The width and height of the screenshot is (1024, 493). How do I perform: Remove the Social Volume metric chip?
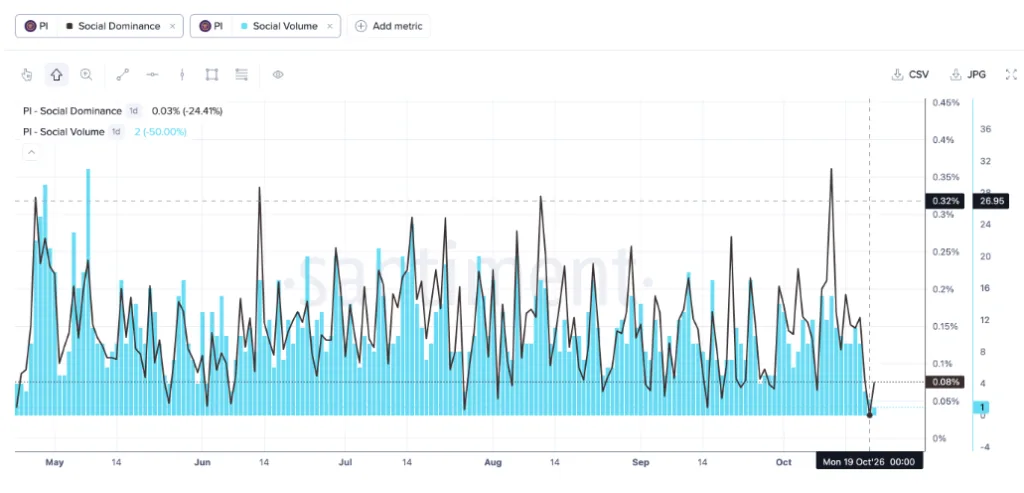coord(330,26)
